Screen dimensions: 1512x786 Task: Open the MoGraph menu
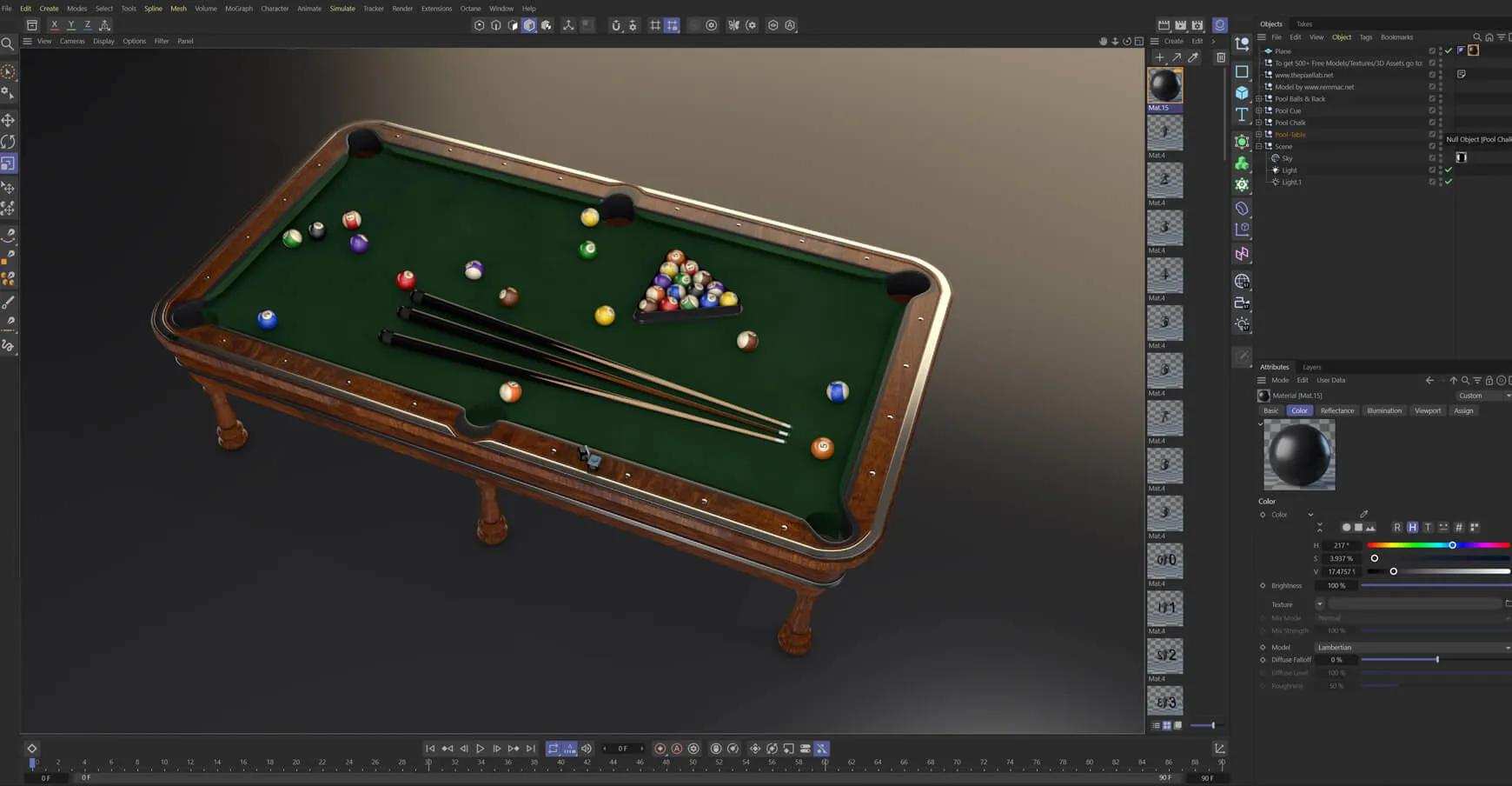click(238, 9)
